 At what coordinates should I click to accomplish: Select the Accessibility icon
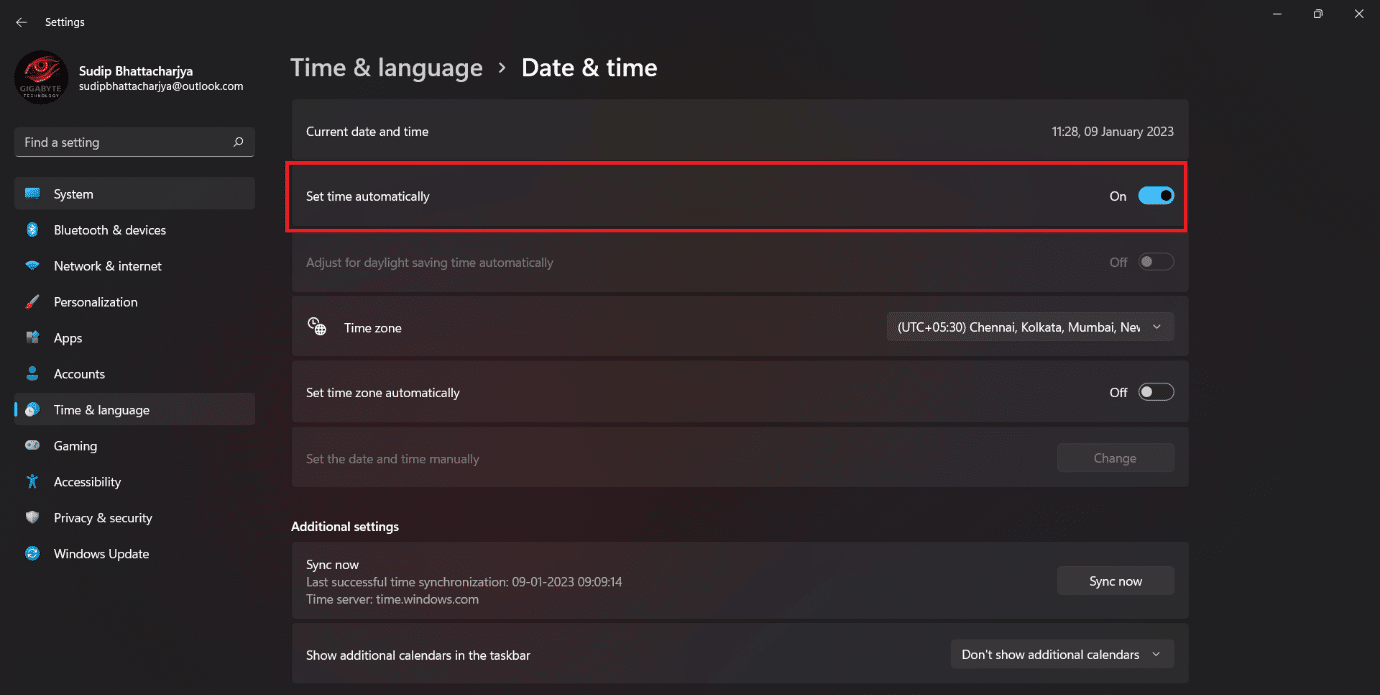(x=32, y=481)
